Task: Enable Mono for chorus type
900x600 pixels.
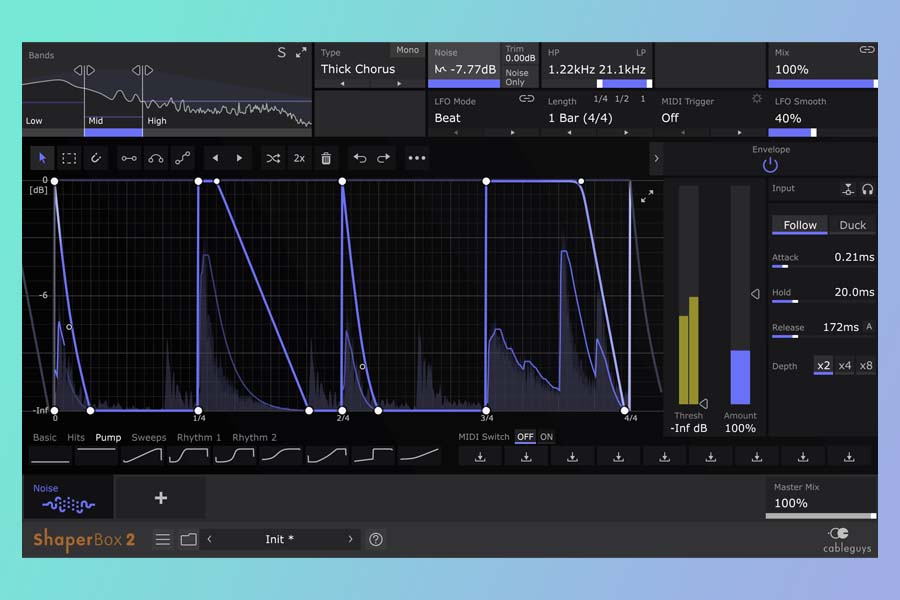Action: click(x=407, y=50)
